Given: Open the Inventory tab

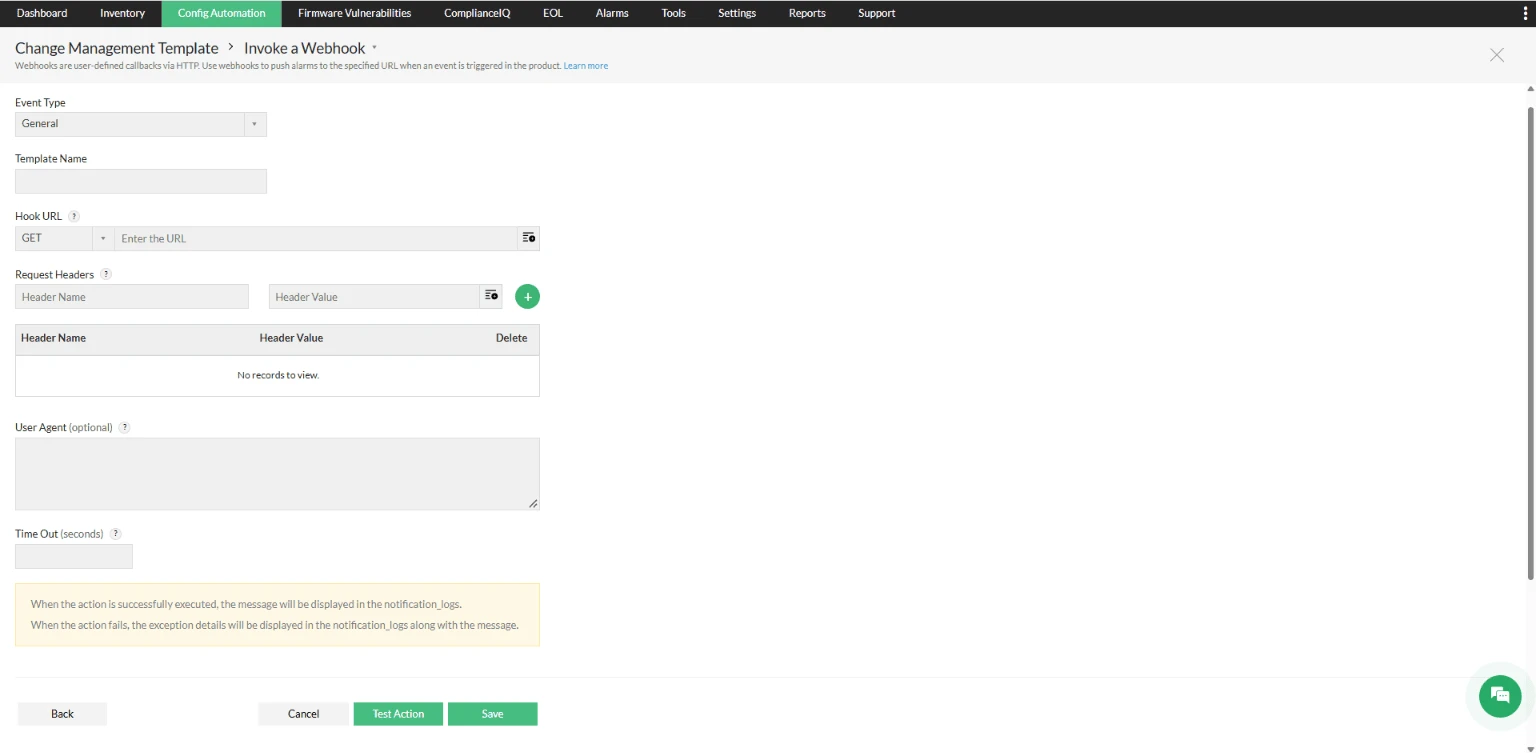Looking at the screenshot, I should 122,13.
